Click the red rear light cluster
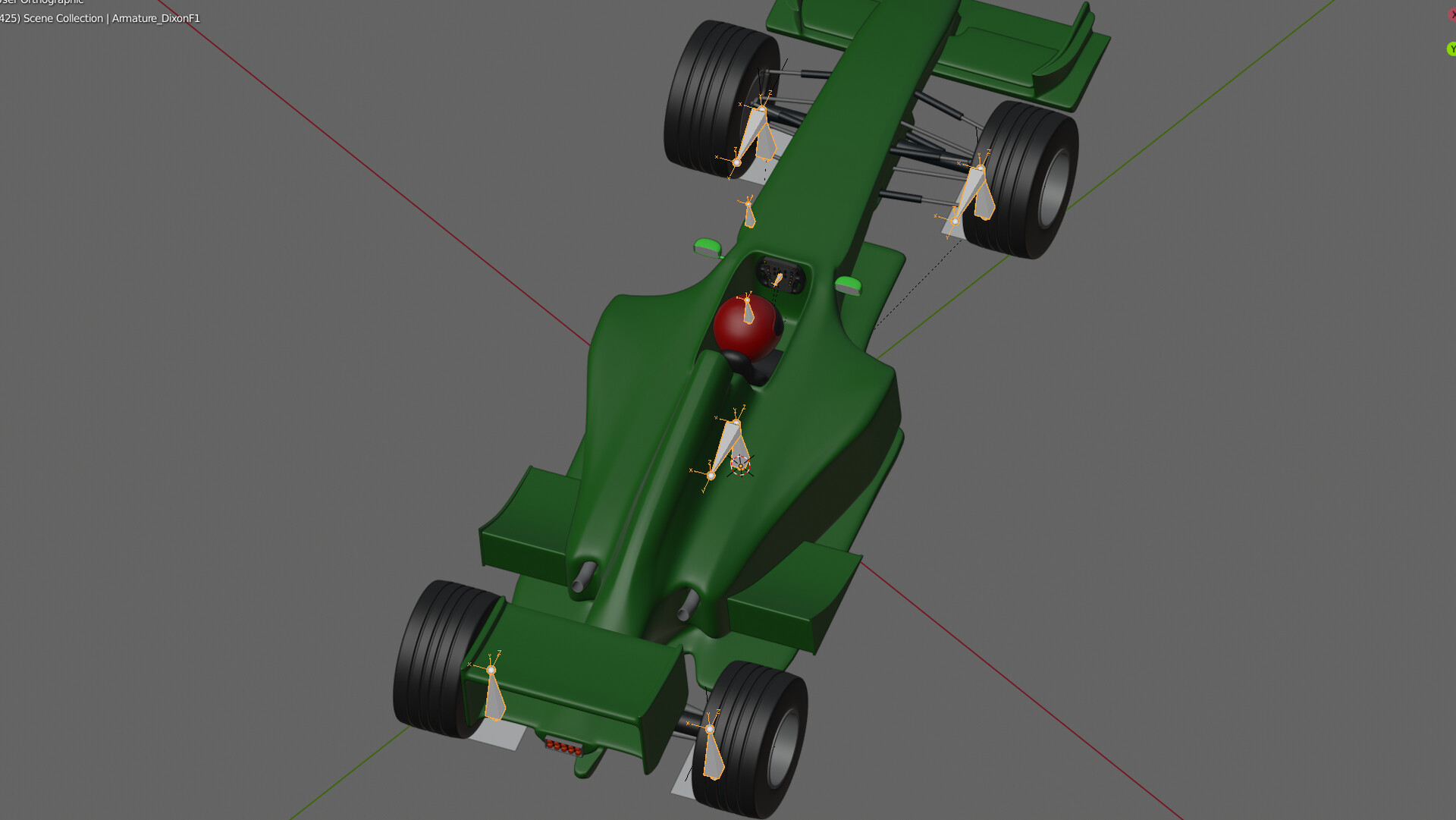The height and width of the screenshot is (820, 1456). coord(563,747)
